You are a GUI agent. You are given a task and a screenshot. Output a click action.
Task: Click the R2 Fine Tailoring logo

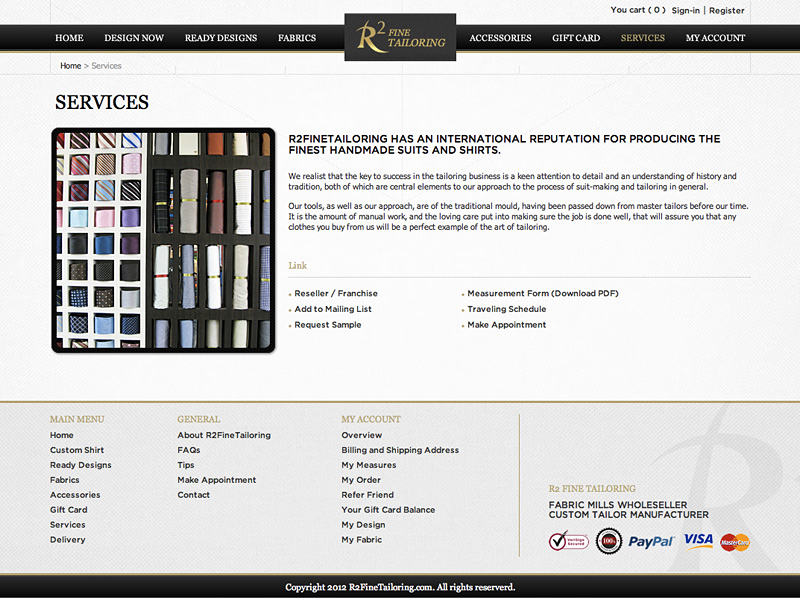point(400,37)
